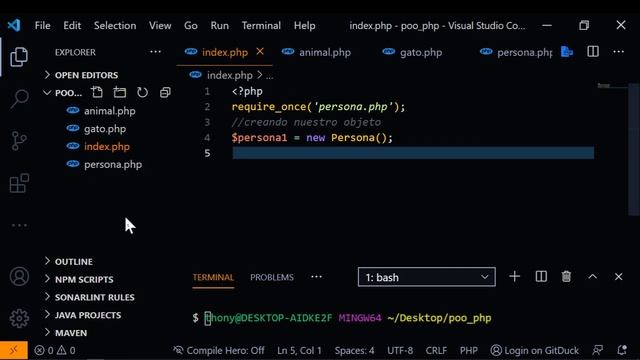The height and width of the screenshot is (360, 640).
Task: Click UTF-8 encoding status entry
Action: 400,350
